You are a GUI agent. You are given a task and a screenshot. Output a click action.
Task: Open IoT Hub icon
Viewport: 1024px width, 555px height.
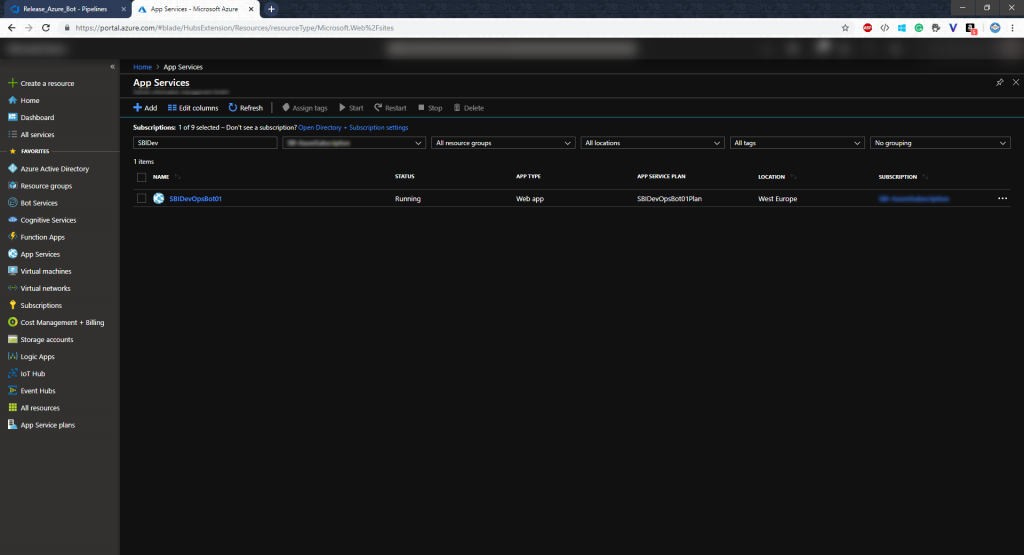[x=12, y=373]
